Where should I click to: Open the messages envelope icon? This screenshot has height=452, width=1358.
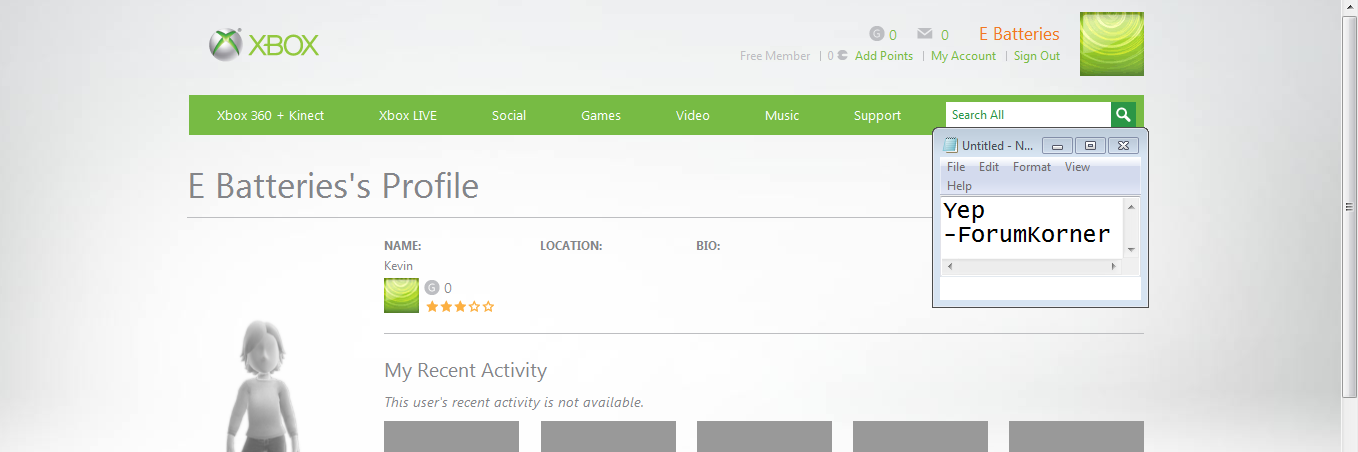[x=925, y=34]
